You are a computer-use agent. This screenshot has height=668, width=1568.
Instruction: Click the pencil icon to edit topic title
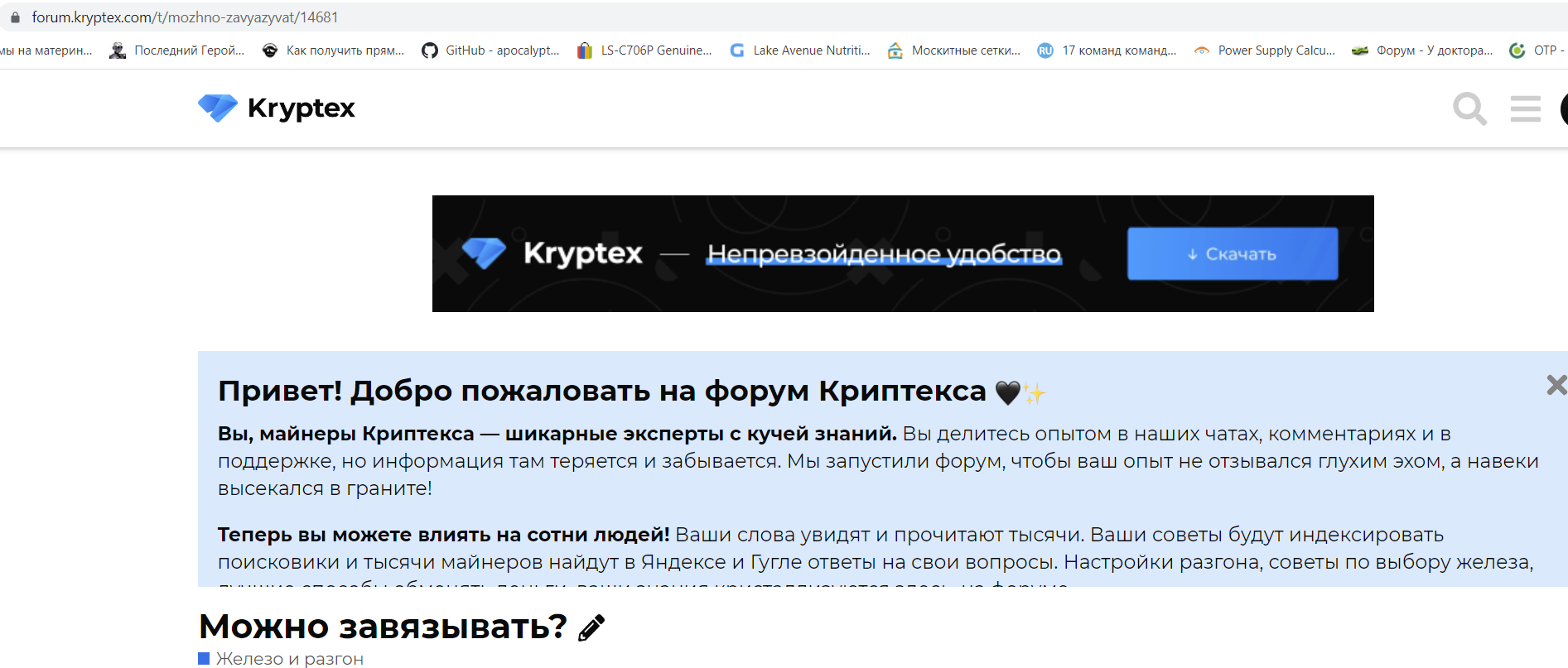coord(591,628)
